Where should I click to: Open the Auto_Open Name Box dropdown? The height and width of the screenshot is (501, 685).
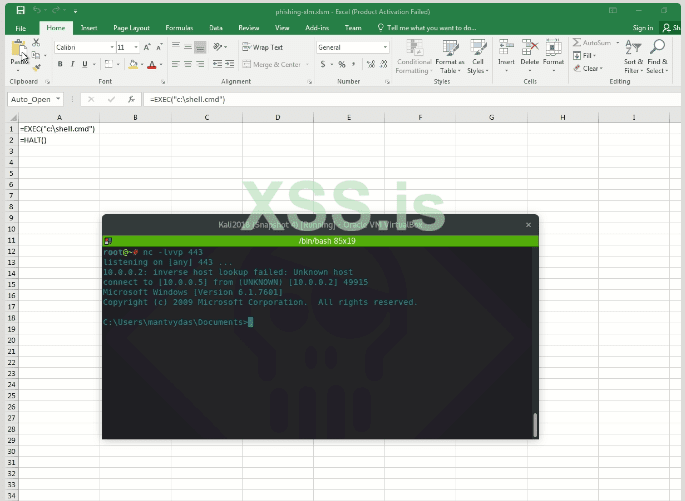58,99
